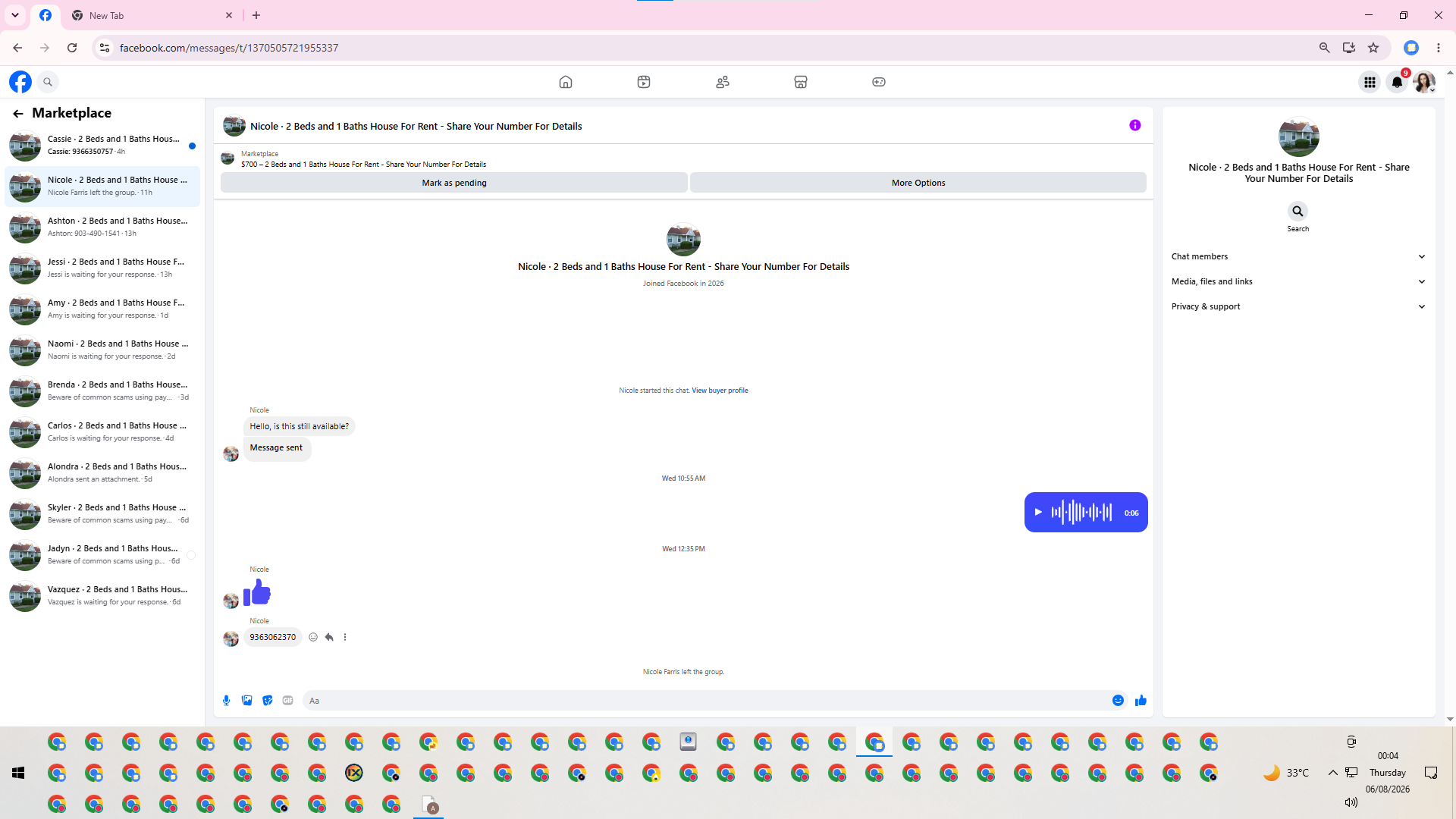This screenshot has height=819, width=1456.
Task: Switch to the Facebook browser tab
Action: (x=45, y=15)
